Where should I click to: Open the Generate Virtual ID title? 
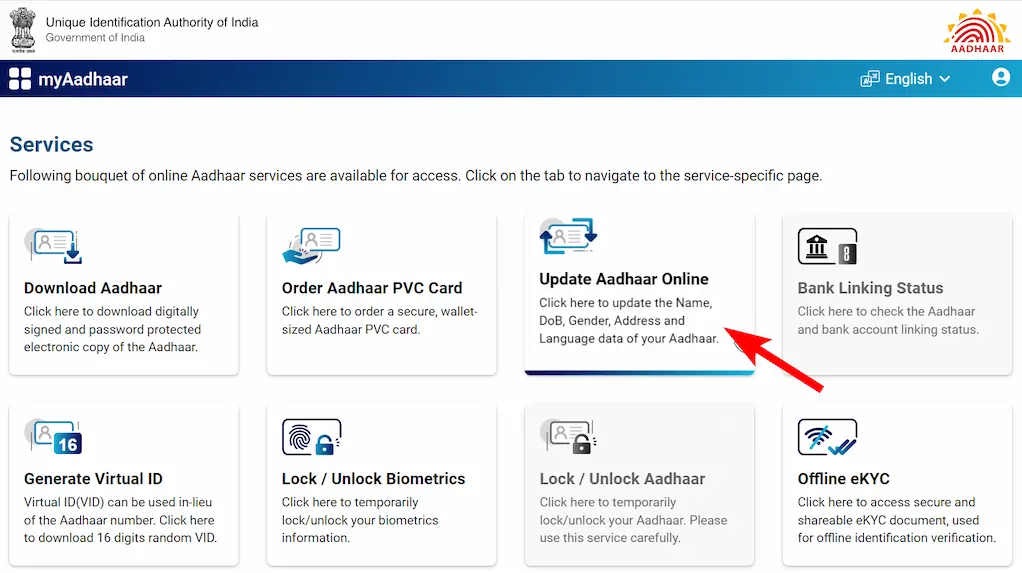pyautogui.click(x=93, y=479)
